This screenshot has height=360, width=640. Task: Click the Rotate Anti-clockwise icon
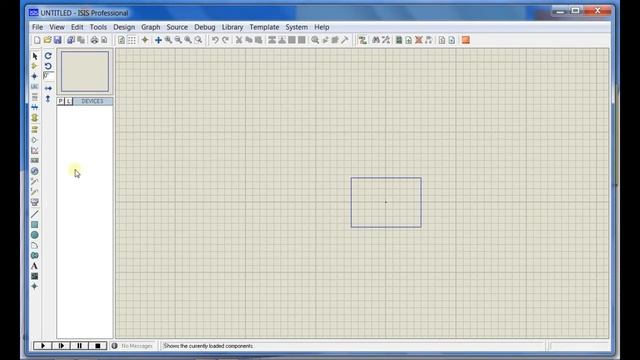[x=48, y=66]
